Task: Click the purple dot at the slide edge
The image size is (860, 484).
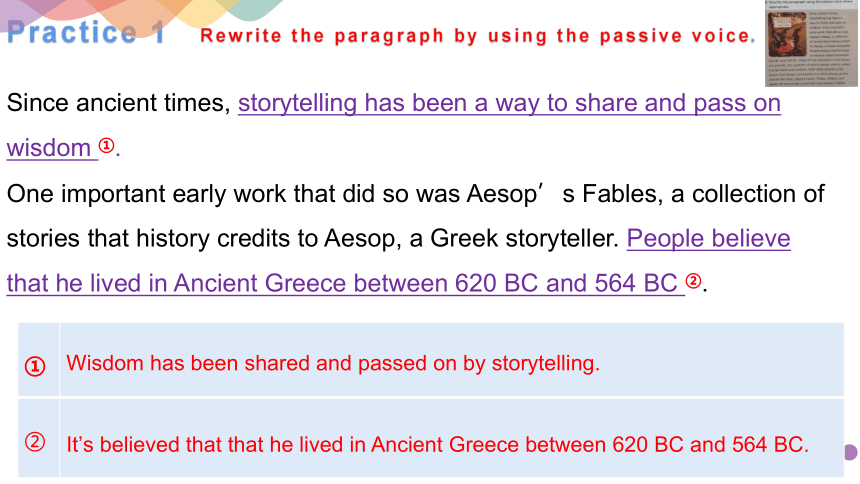Action: click(851, 453)
